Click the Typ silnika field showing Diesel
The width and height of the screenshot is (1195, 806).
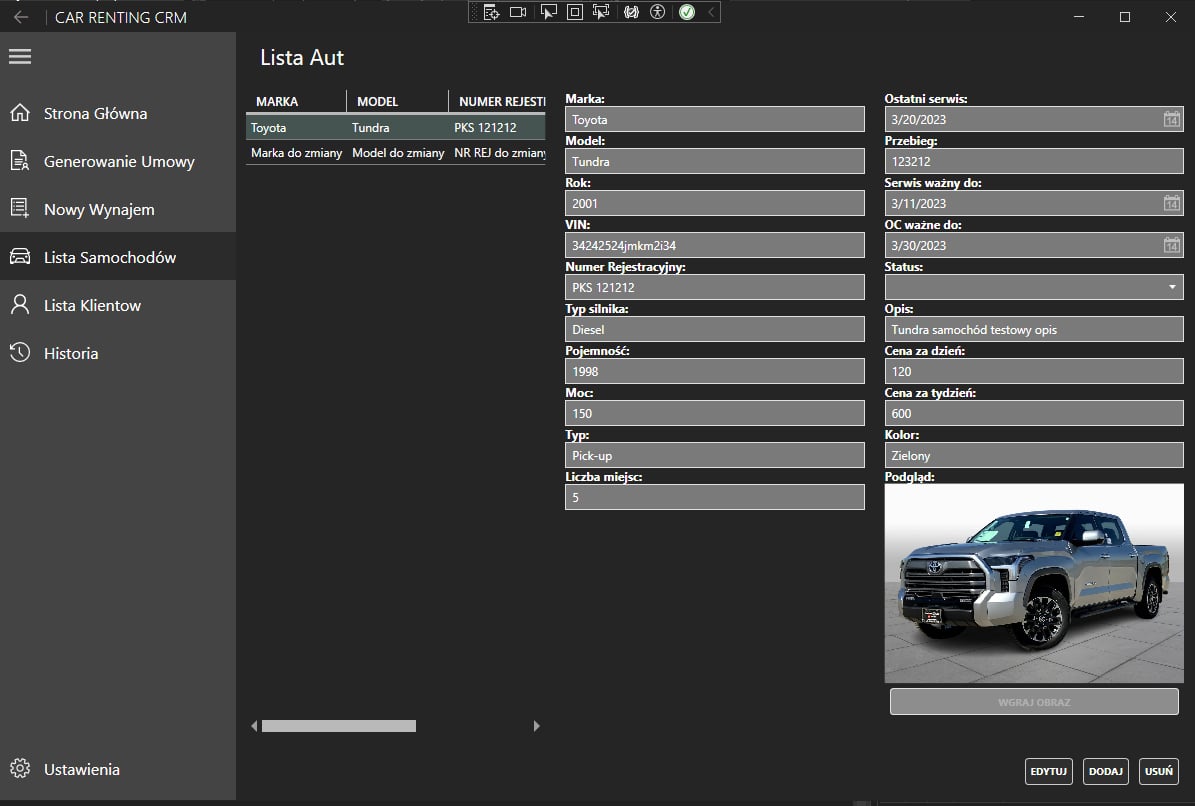[x=715, y=329]
